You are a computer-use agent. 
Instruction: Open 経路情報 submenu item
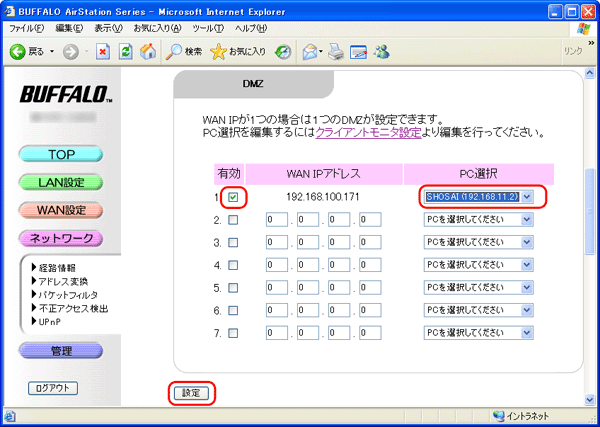click(56, 268)
